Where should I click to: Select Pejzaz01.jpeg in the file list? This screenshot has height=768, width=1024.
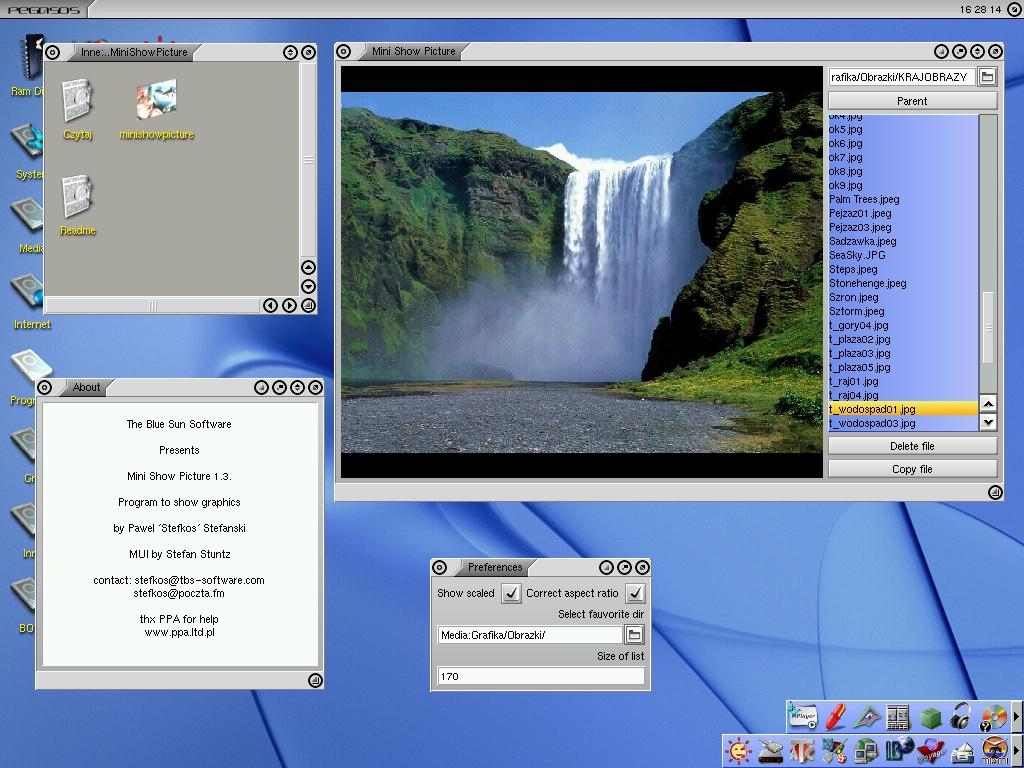[x=903, y=214]
